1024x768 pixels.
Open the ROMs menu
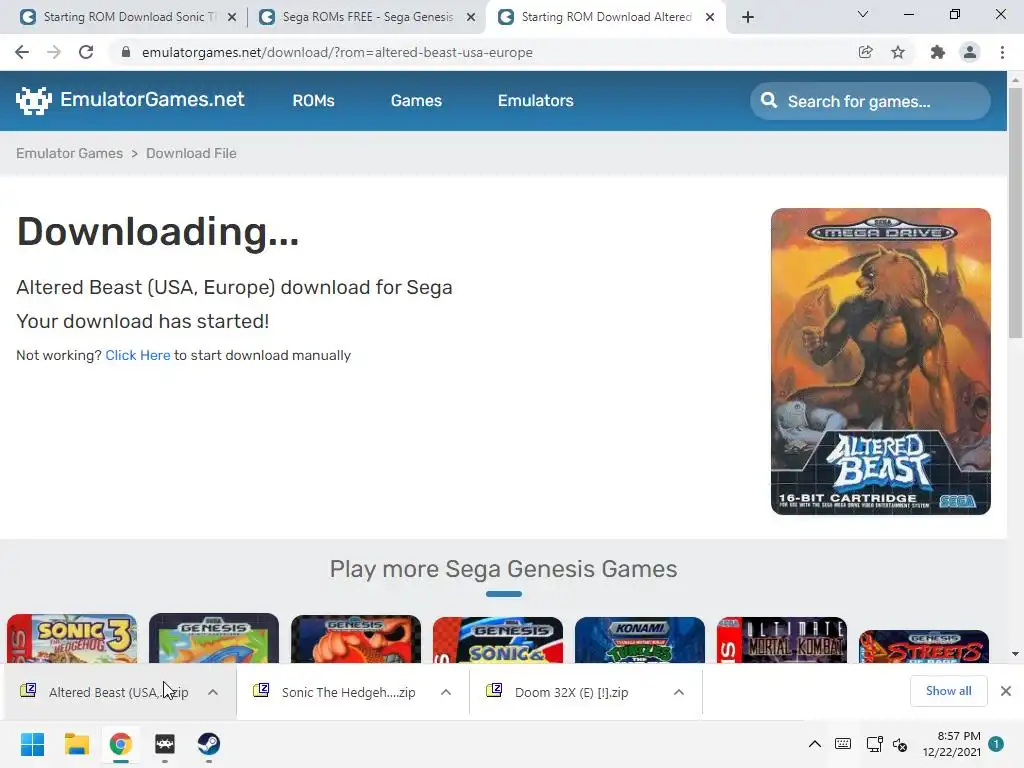tap(313, 101)
